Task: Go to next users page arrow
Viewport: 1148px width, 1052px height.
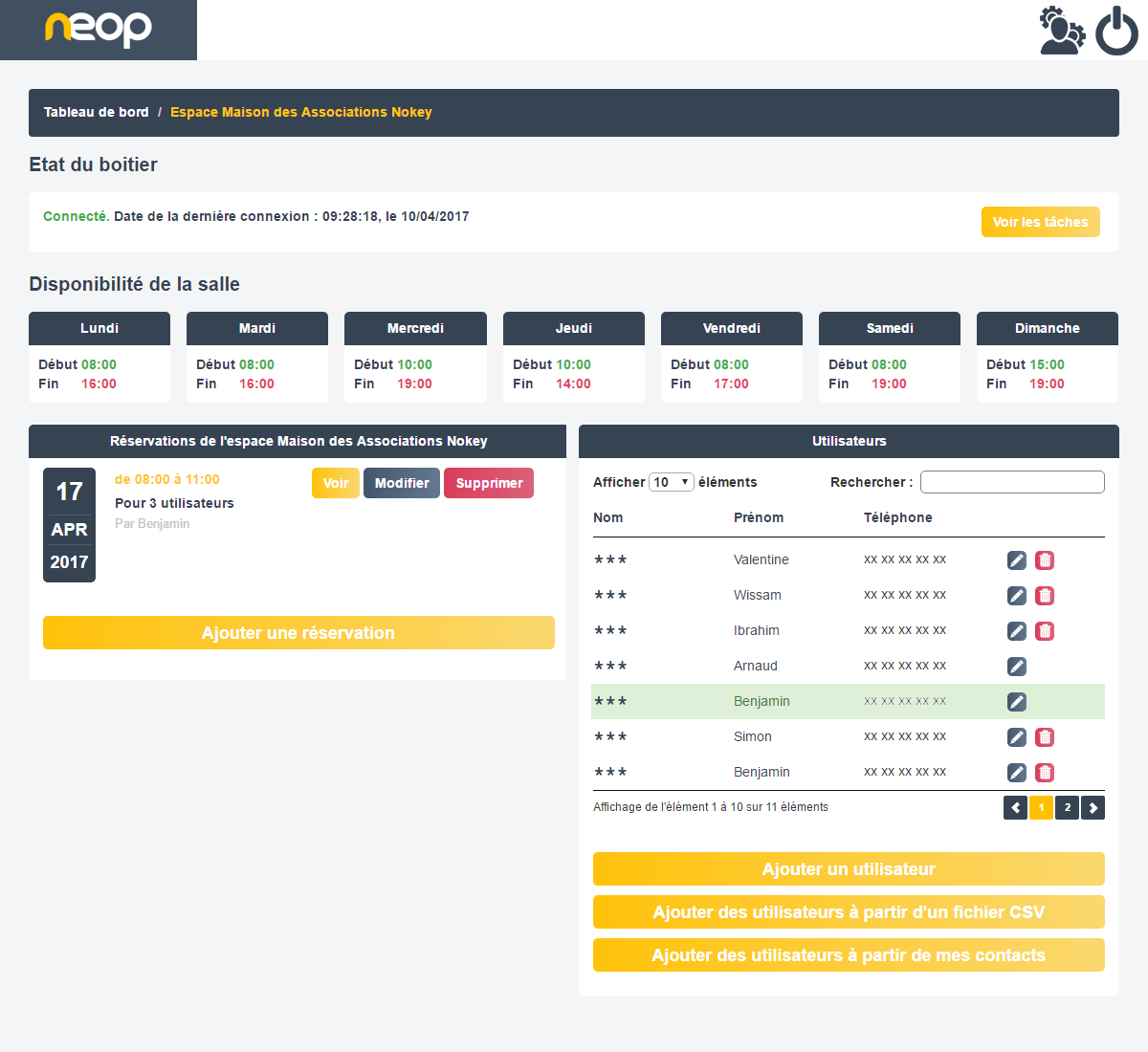Action: pos(1093,808)
